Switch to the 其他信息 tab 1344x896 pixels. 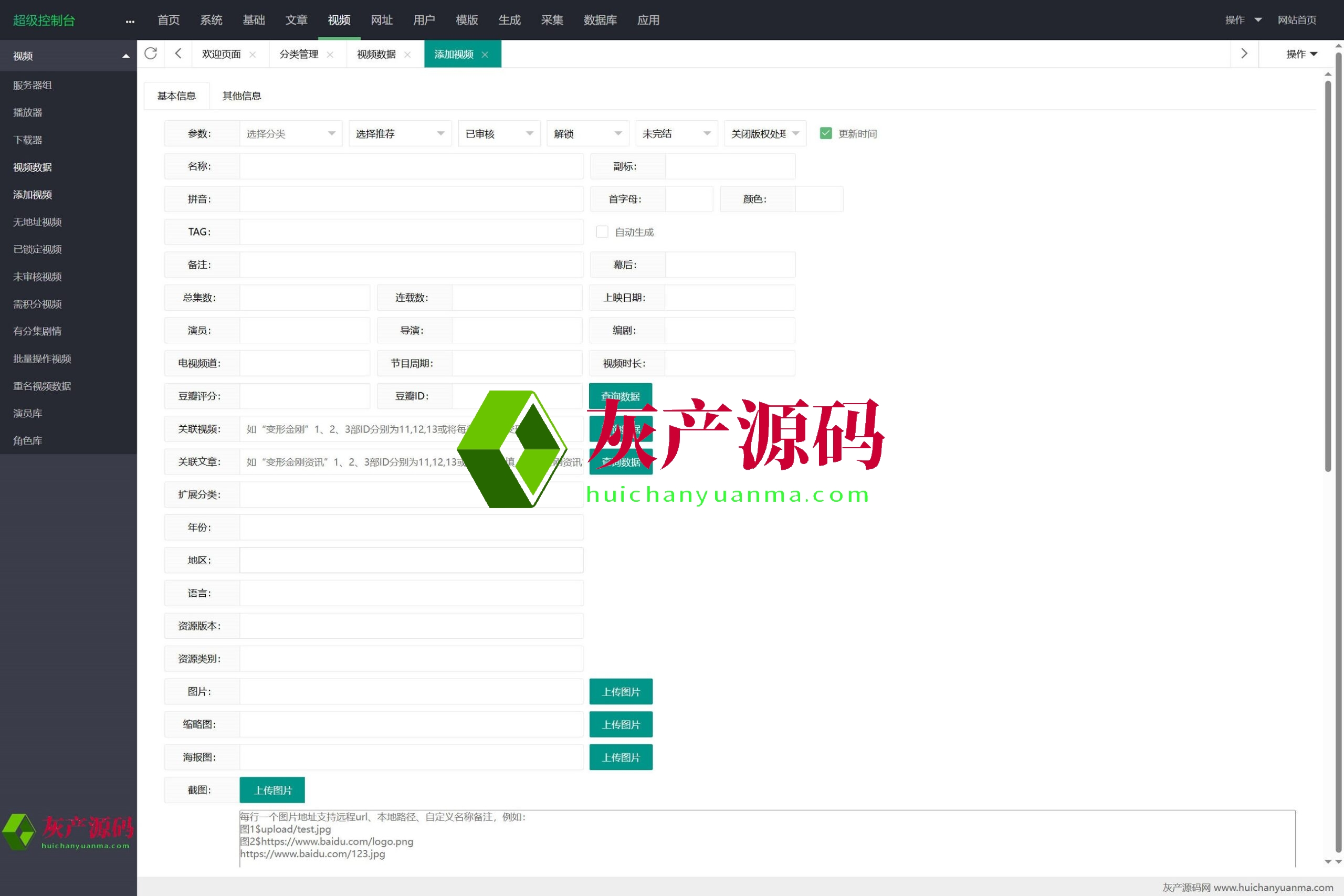(241, 96)
